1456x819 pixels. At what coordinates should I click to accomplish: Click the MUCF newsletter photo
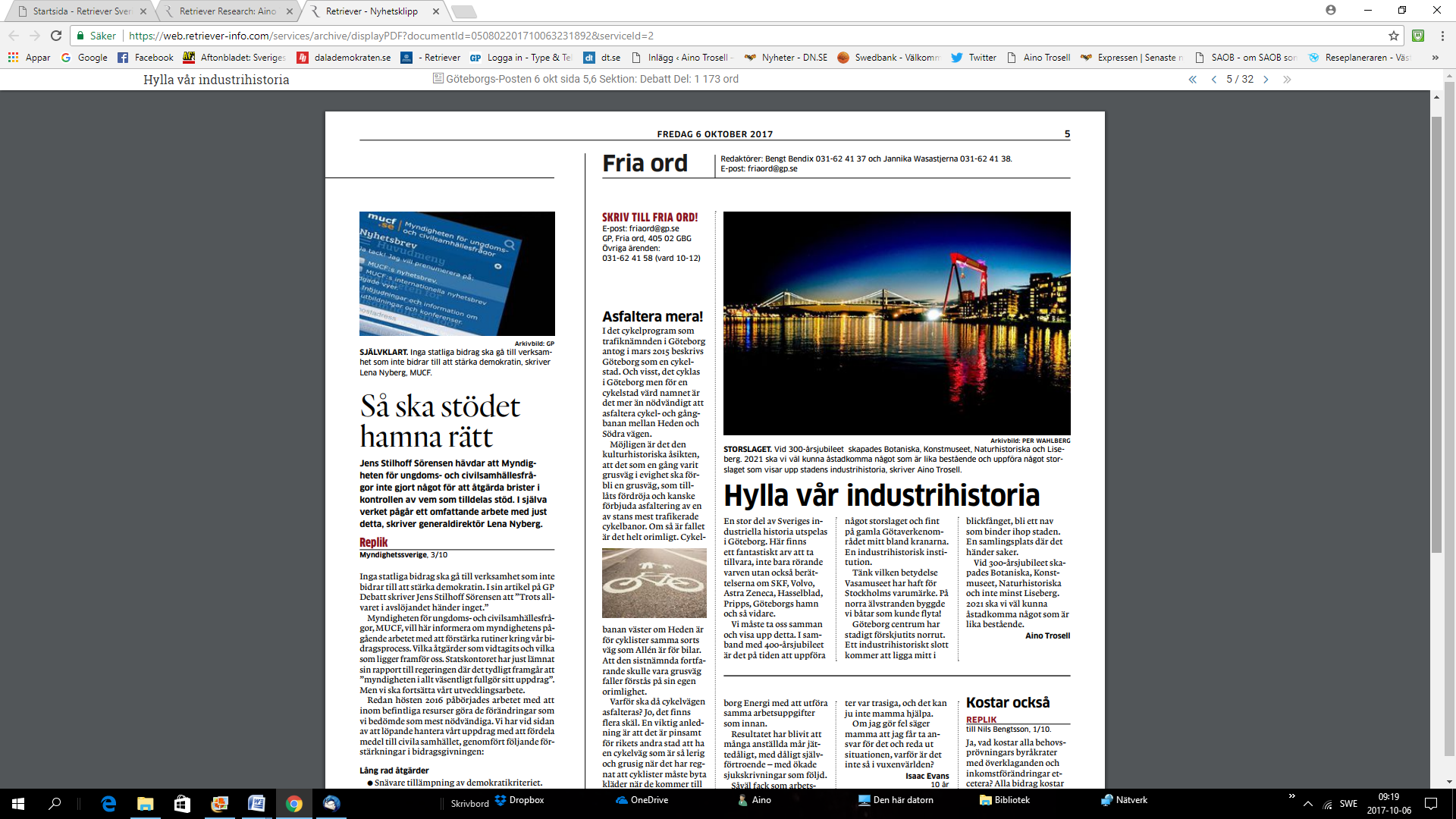point(457,274)
